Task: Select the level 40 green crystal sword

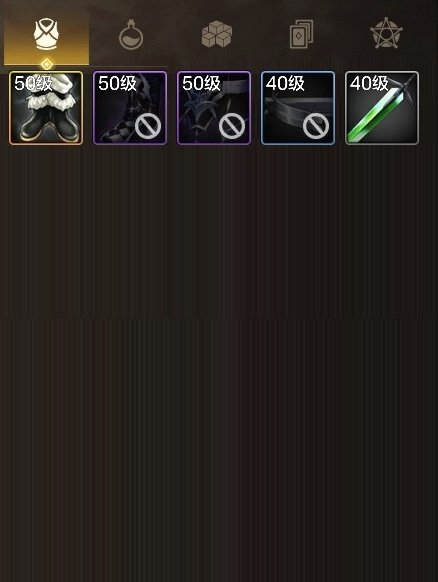Action: pos(382,108)
